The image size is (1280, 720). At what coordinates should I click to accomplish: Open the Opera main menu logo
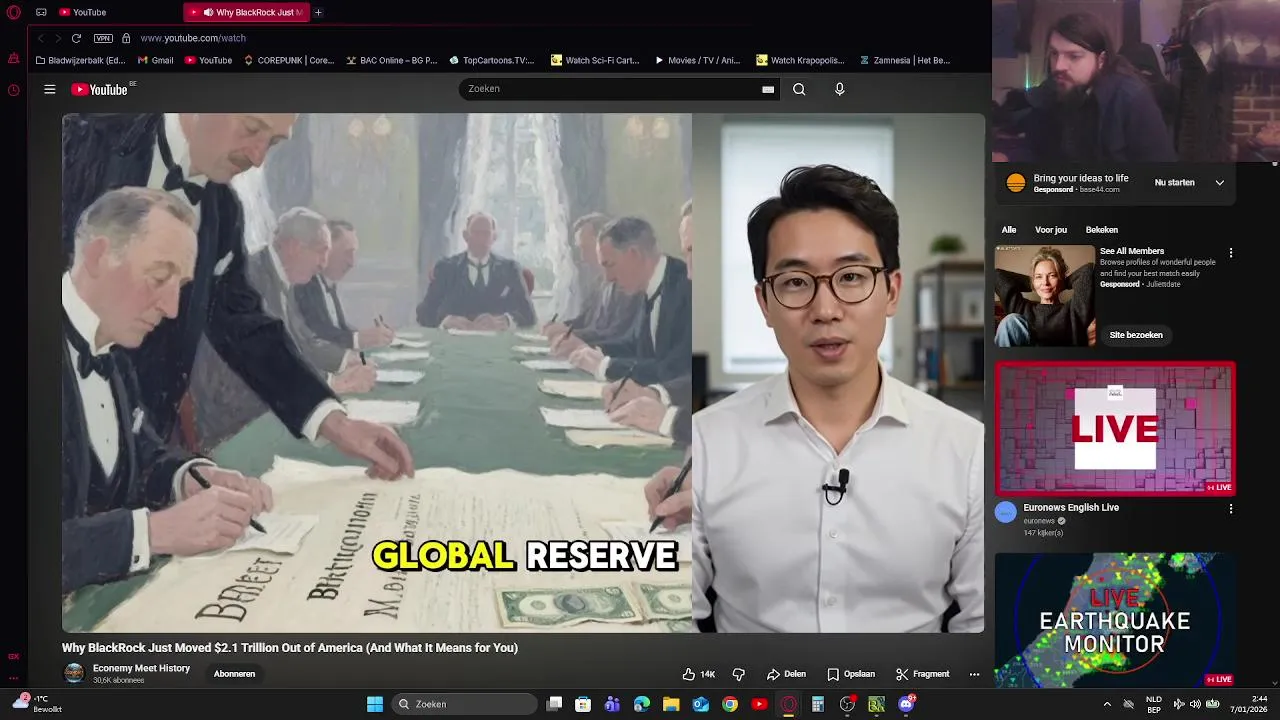click(x=13, y=12)
